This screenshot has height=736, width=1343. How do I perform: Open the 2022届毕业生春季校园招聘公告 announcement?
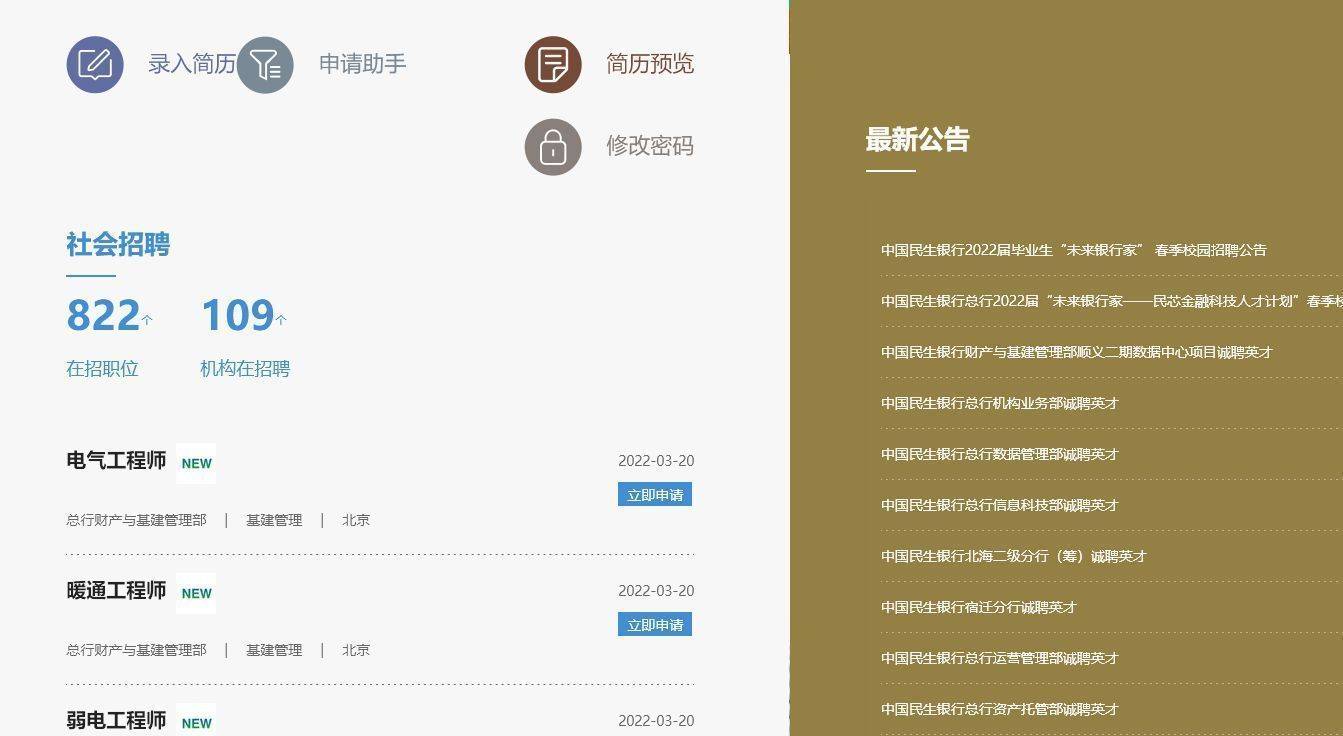[x=1073, y=250]
